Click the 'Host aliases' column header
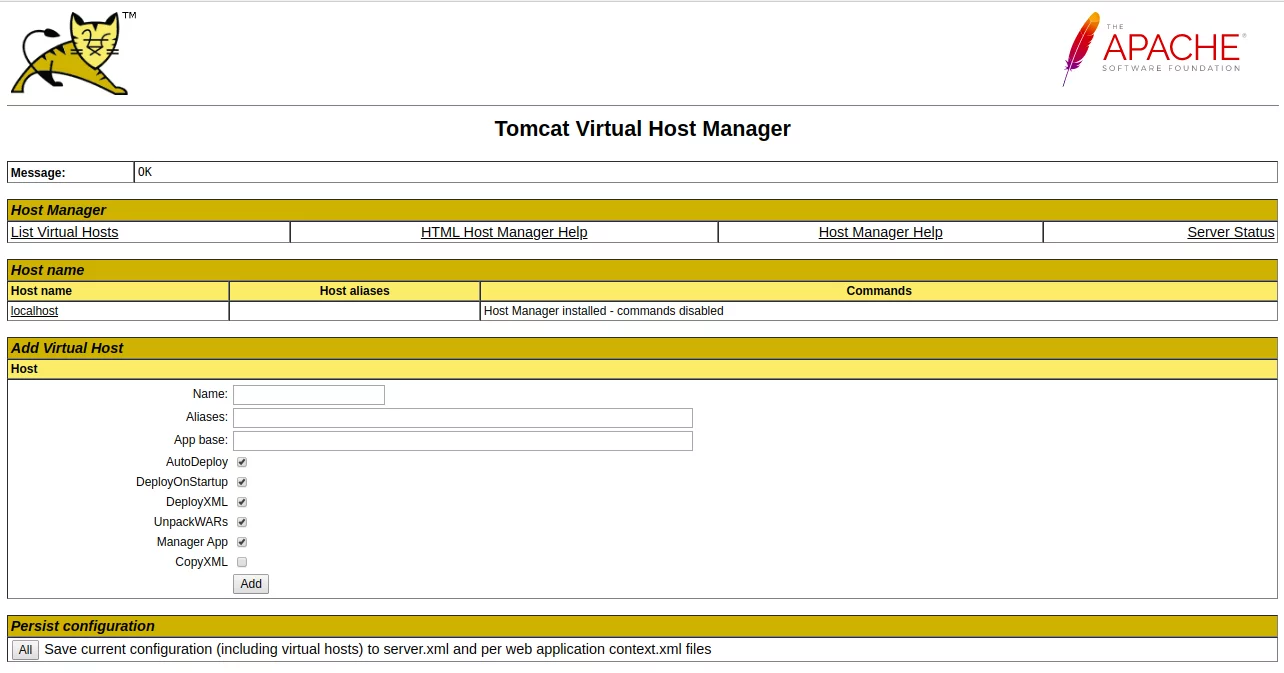Screen dimensions: 1284x673 pos(355,291)
